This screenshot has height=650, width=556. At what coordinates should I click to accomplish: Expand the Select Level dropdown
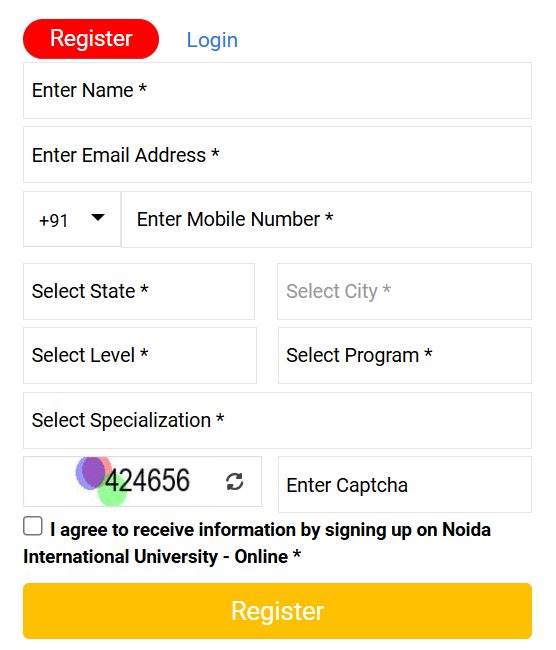(x=140, y=355)
